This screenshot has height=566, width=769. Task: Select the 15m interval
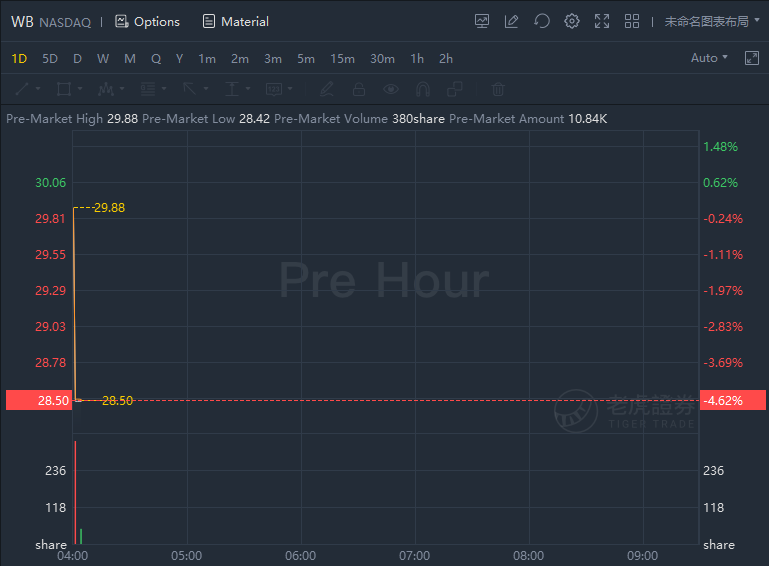click(342, 59)
